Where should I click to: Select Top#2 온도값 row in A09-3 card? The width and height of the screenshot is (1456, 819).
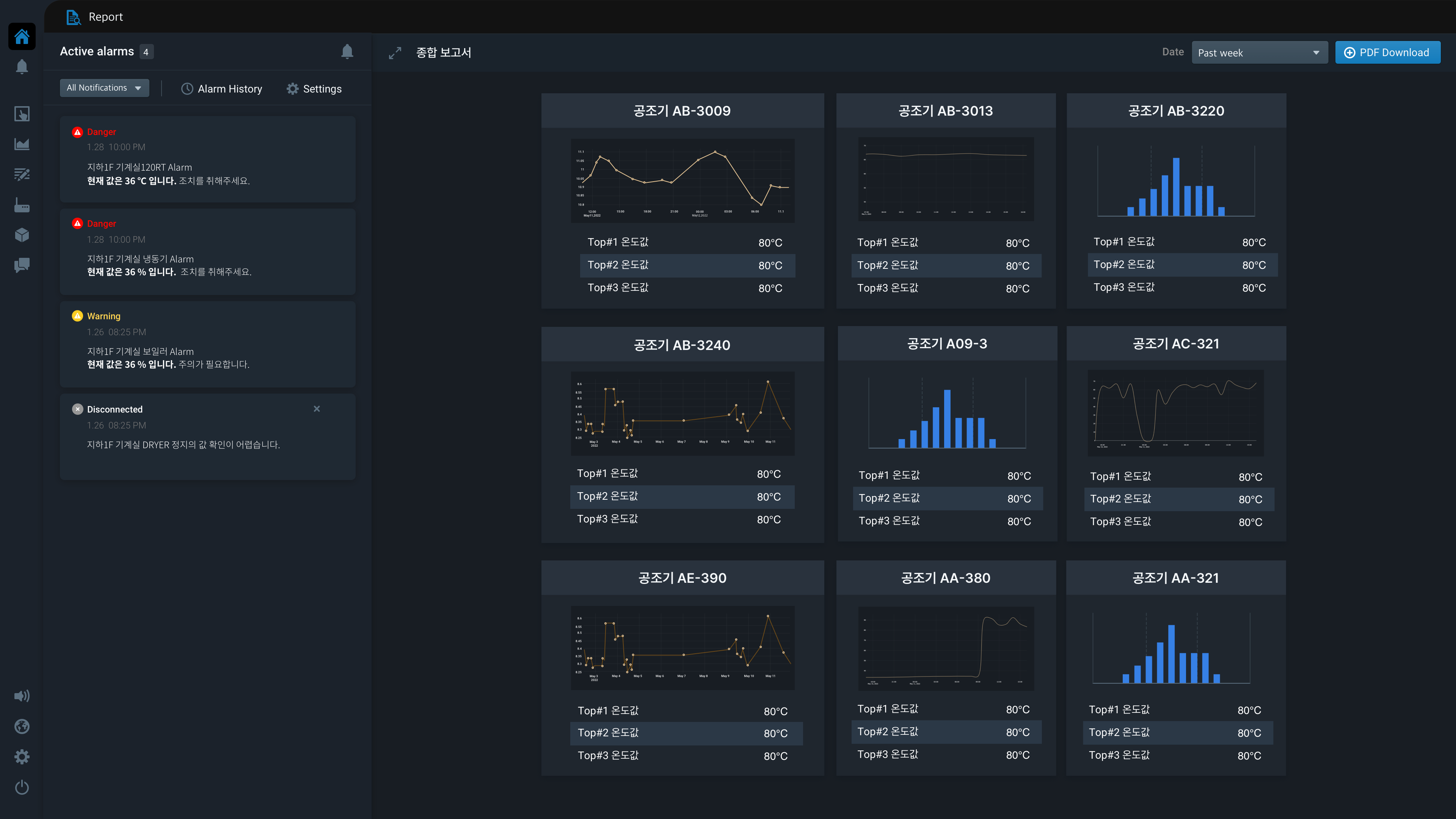point(948,499)
